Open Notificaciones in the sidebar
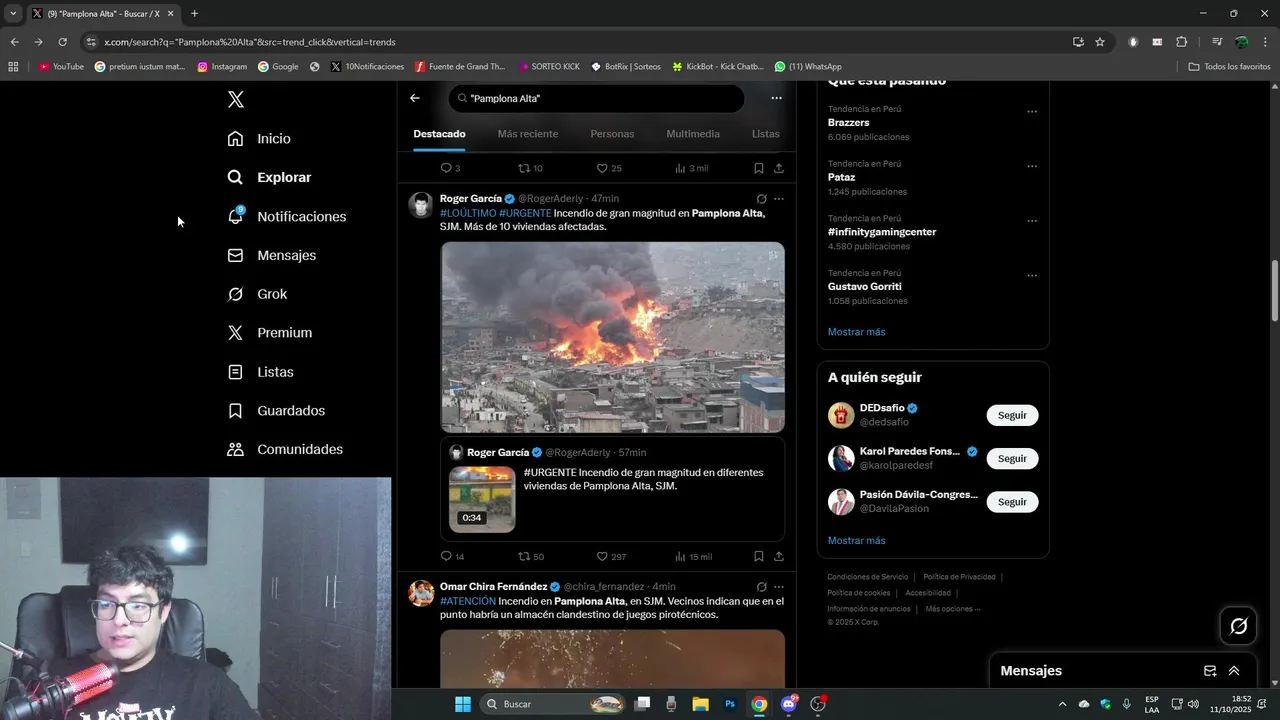 click(x=286, y=216)
